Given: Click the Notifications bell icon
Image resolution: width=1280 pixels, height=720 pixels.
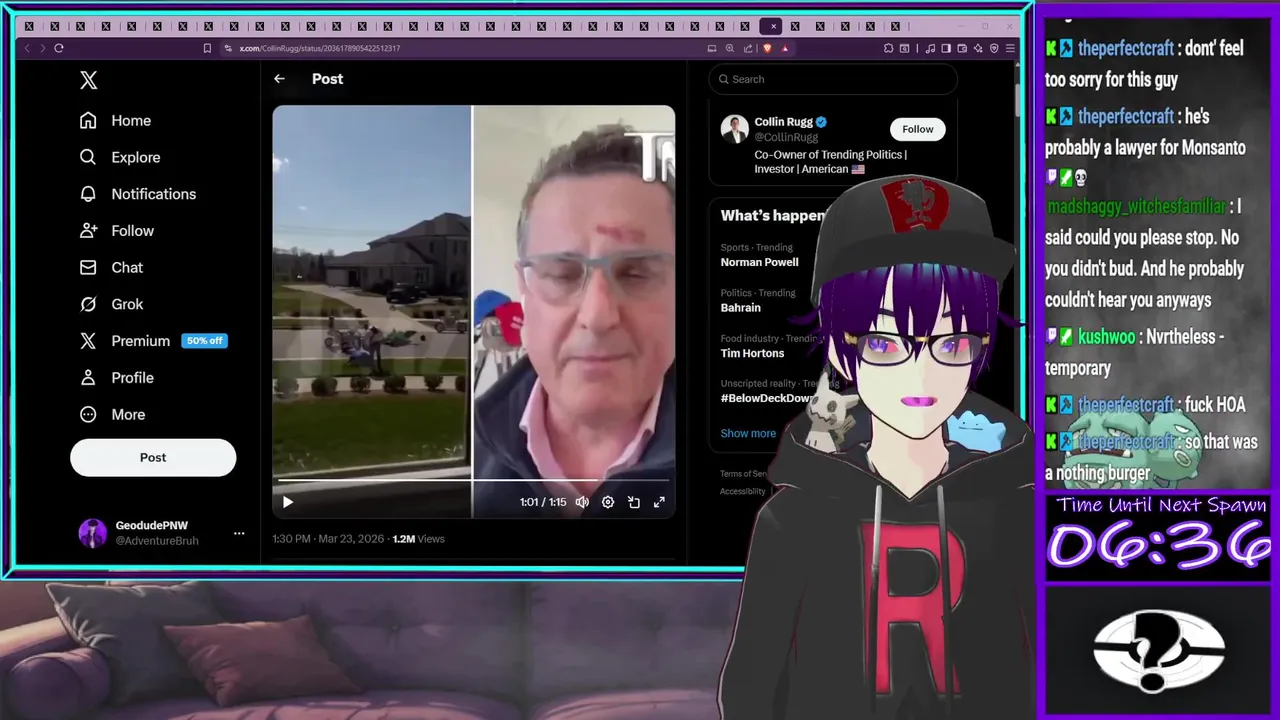Looking at the screenshot, I should tap(88, 194).
